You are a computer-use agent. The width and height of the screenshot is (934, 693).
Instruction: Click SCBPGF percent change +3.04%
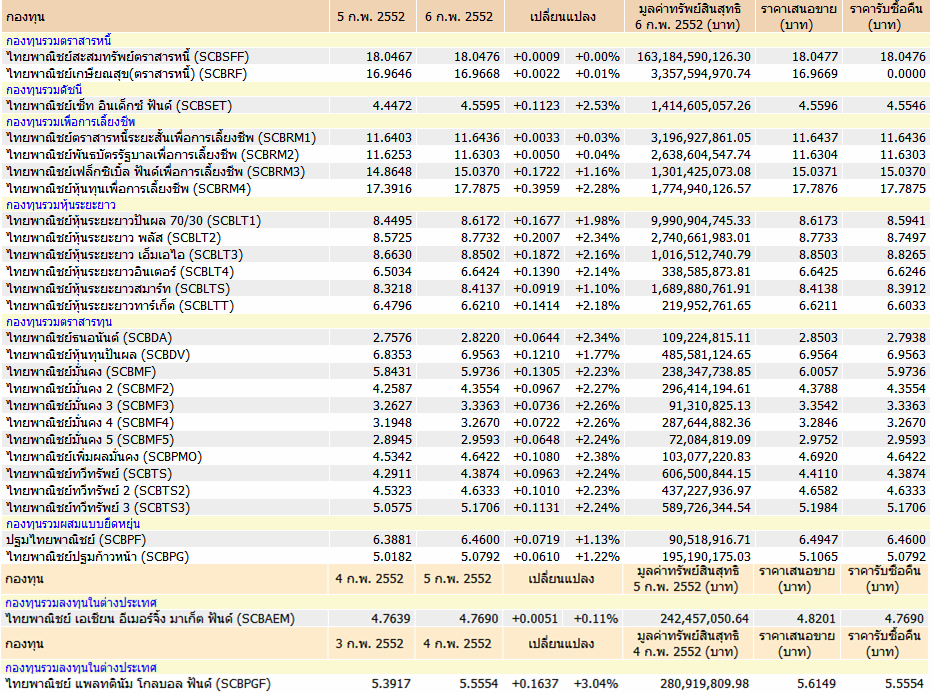tap(596, 683)
